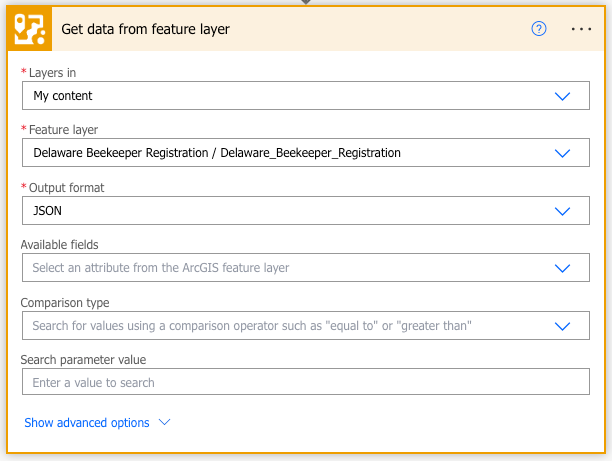Expand the advanced options chevron
This screenshot has width=612, height=461.
165,423
